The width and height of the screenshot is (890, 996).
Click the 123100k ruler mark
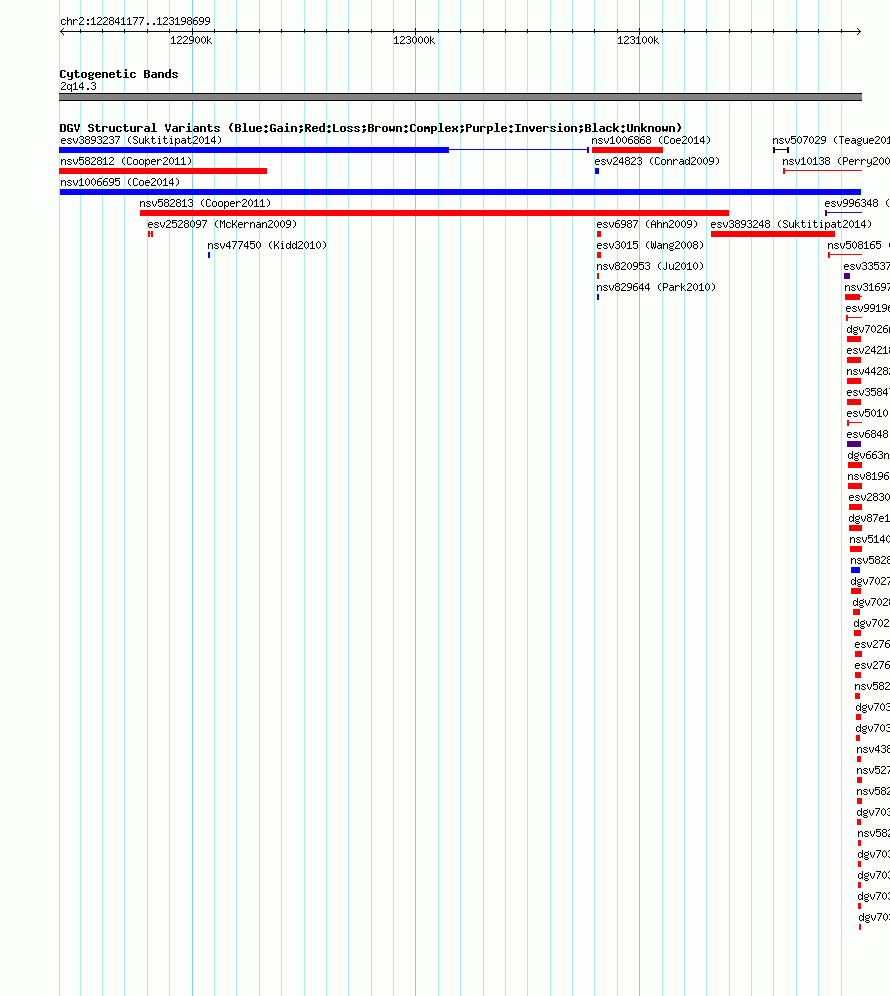coord(638,40)
